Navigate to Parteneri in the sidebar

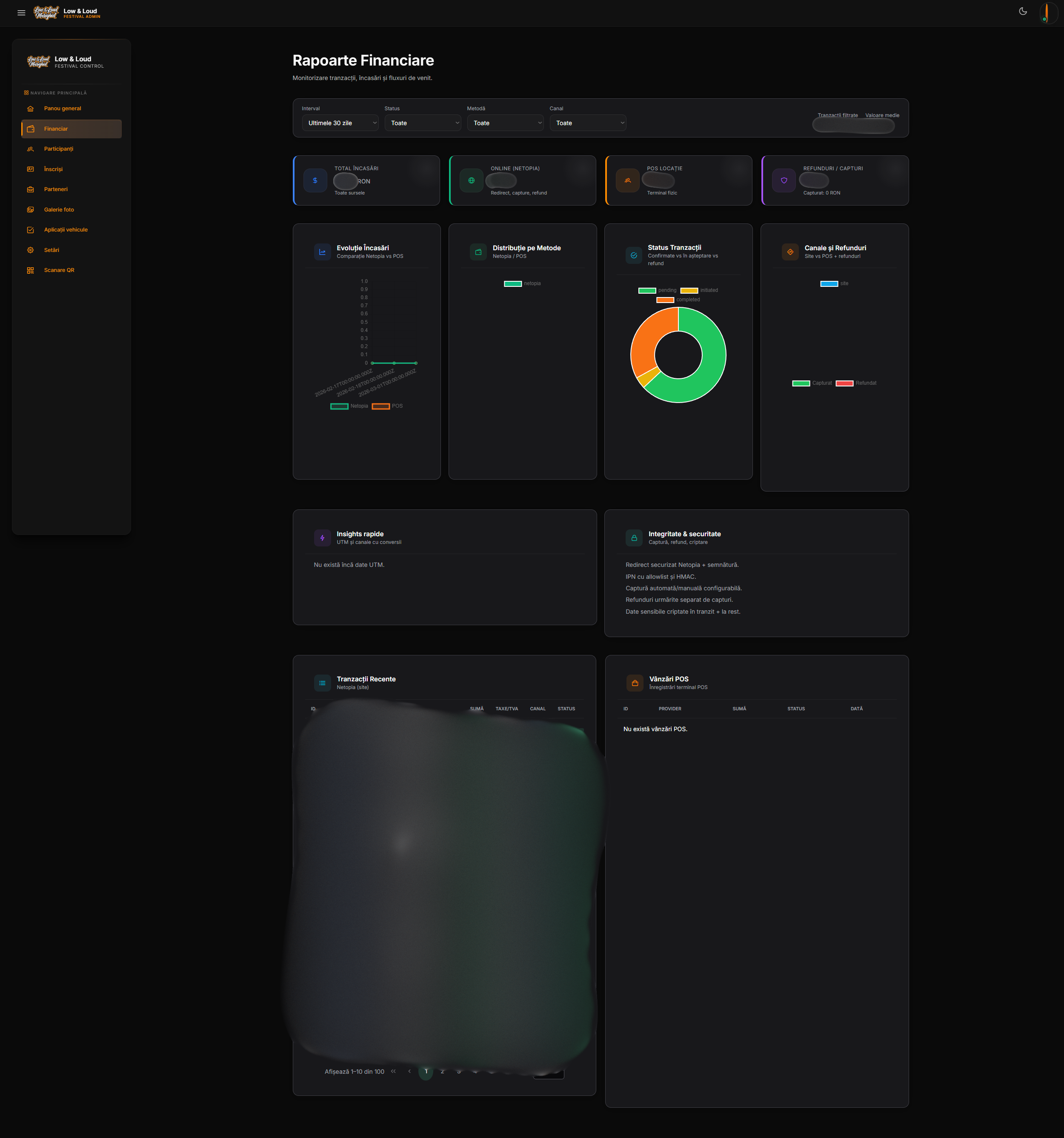click(71, 189)
